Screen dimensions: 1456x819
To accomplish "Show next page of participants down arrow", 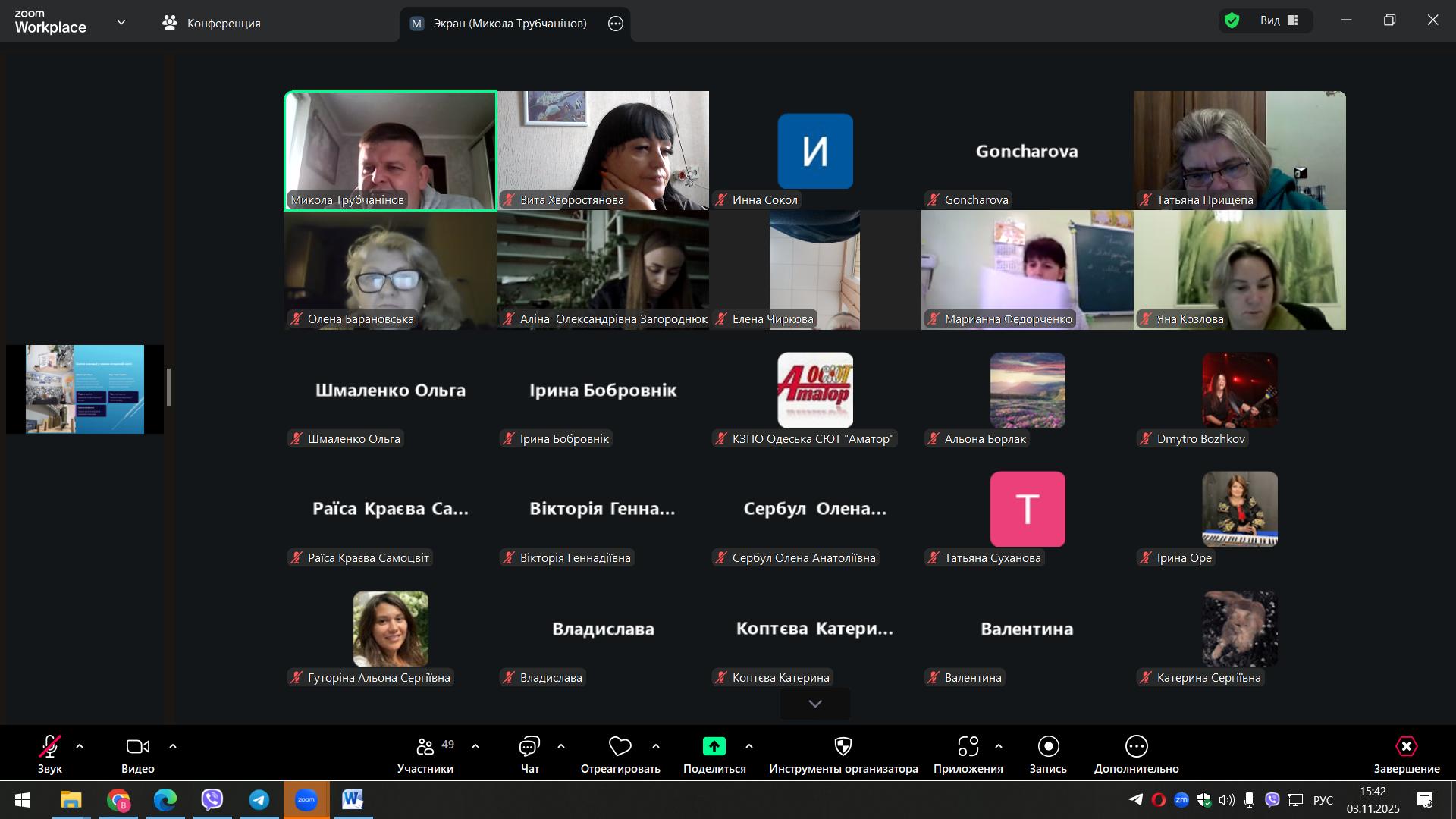I will click(x=815, y=704).
